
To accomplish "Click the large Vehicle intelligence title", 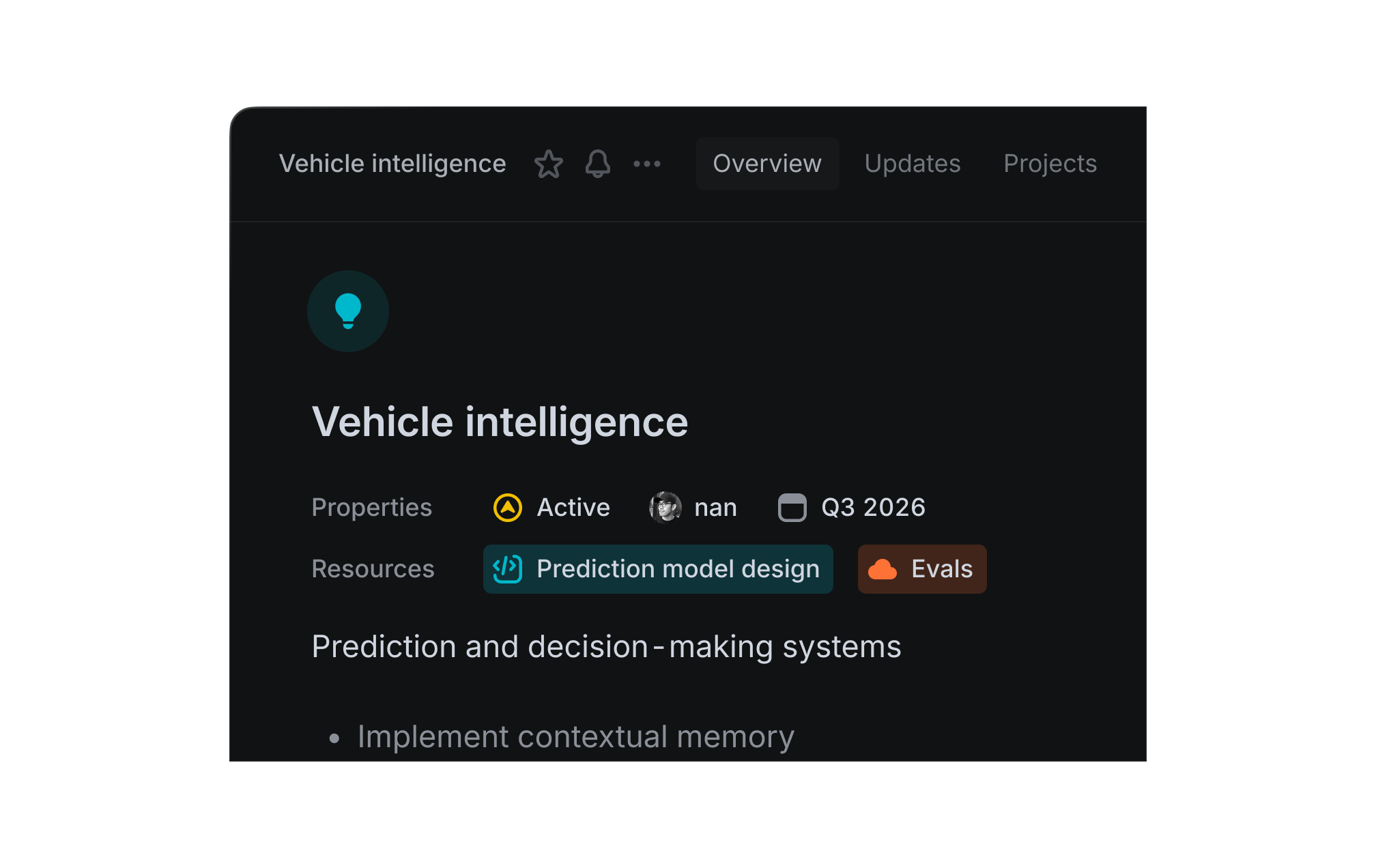I will pos(500,422).
